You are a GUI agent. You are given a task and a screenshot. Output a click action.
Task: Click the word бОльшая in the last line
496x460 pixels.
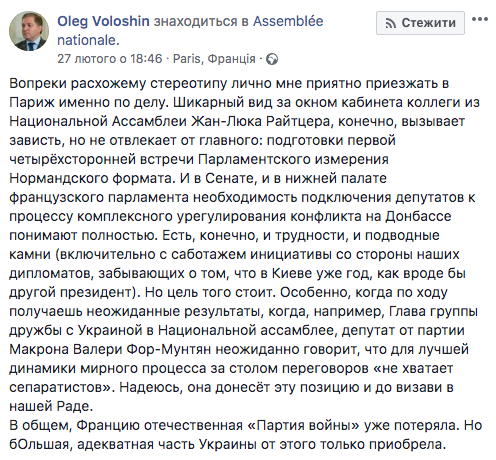coord(39,445)
